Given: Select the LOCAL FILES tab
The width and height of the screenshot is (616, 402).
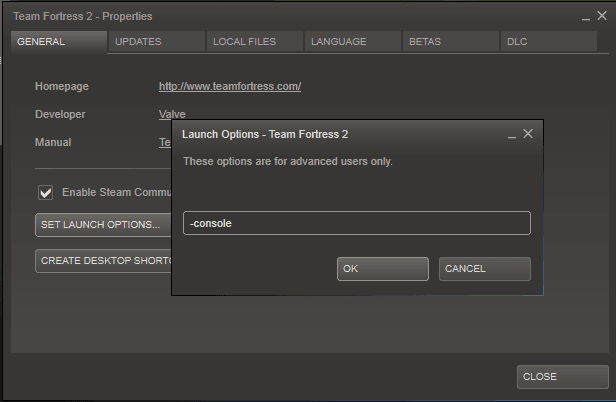Looking at the screenshot, I should click(253, 42).
